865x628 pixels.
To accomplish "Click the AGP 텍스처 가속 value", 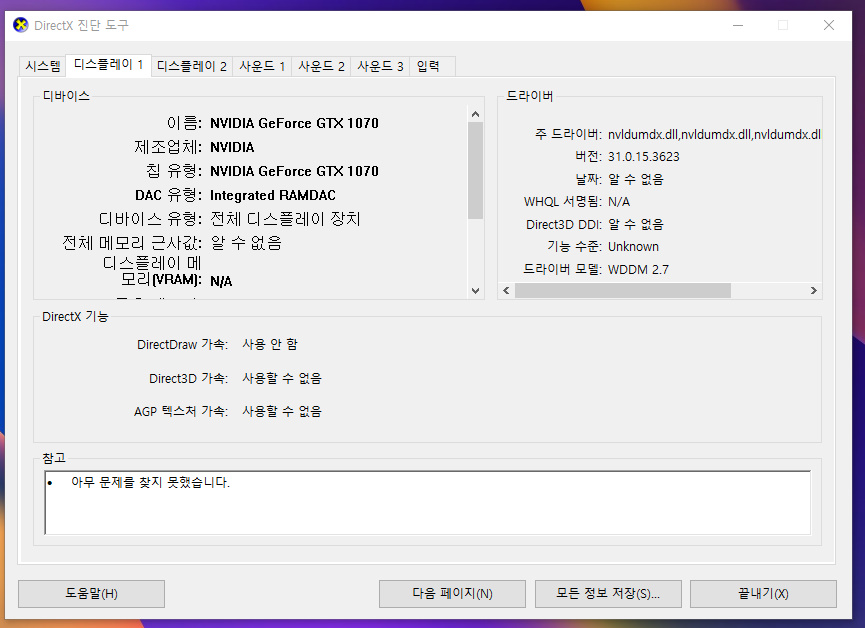I will [x=282, y=412].
